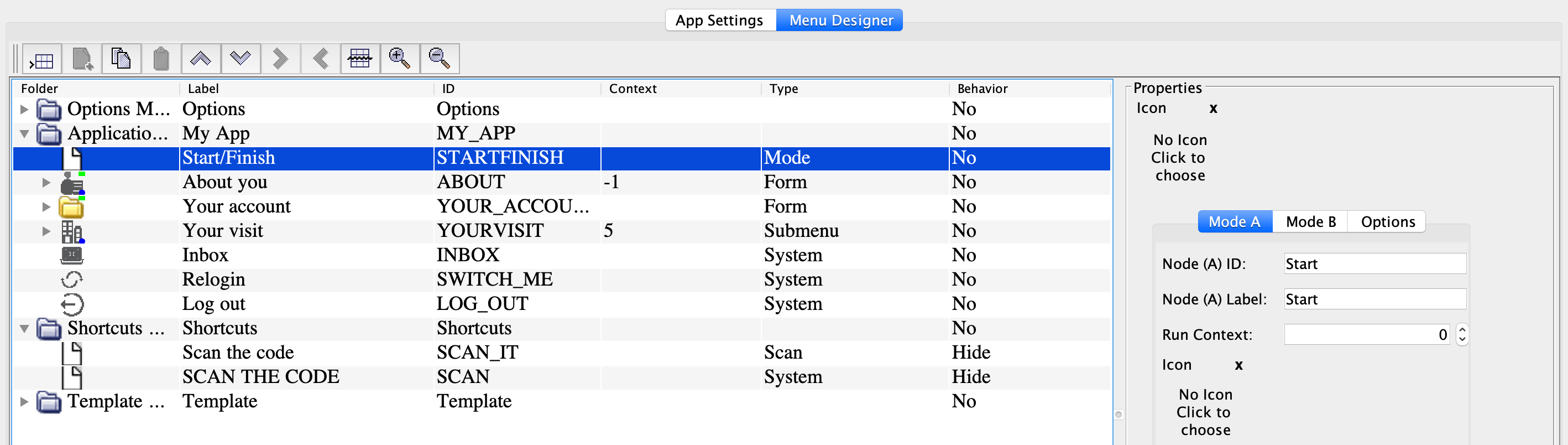Choose icon via top 'No Icon Click to choose'
Viewport: 1568px width, 445px height.
[1179, 158]
